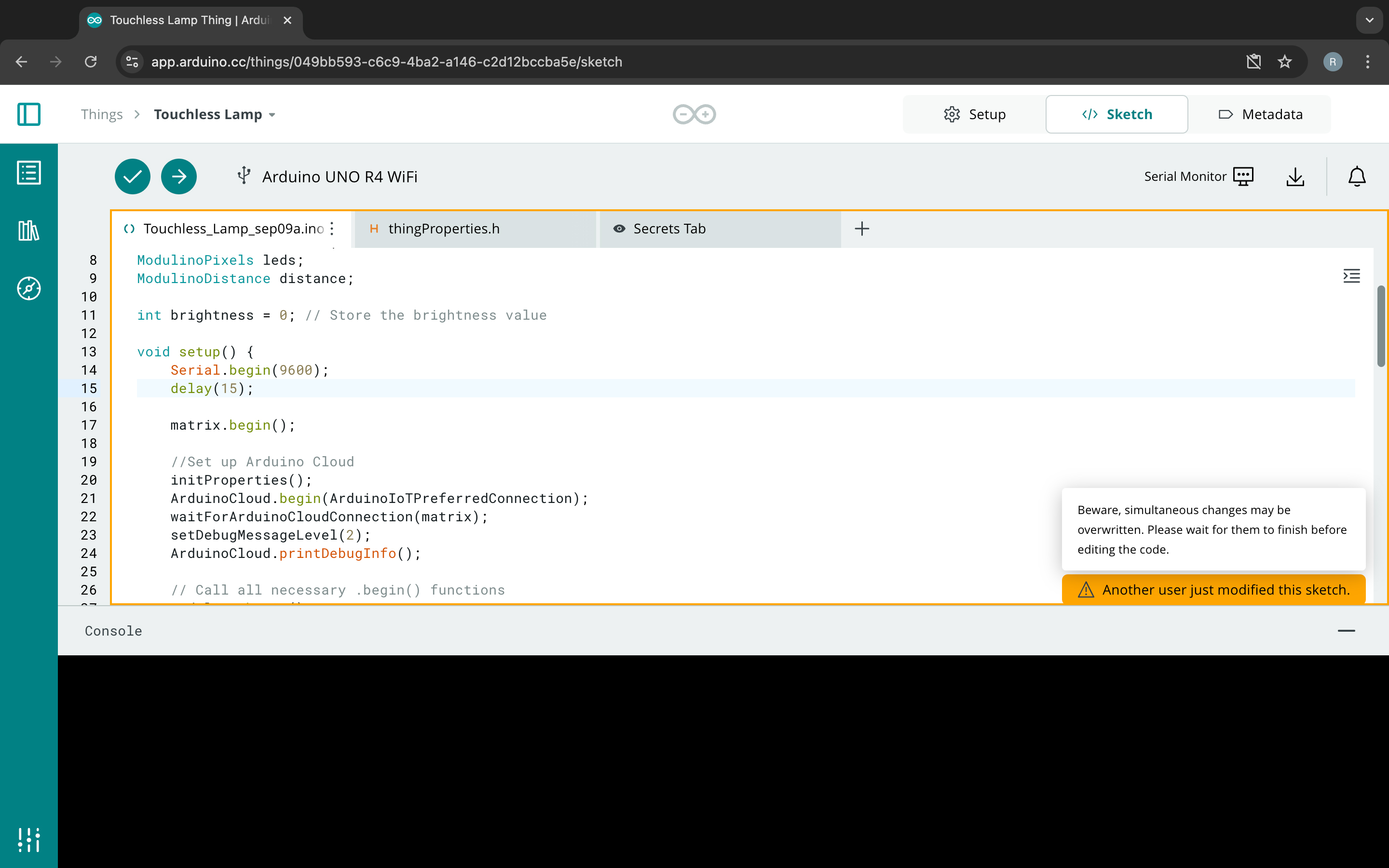The width and height of the screenshot is (1389, 868).
Task: Go to the Setup view
Action: [974, 114]
